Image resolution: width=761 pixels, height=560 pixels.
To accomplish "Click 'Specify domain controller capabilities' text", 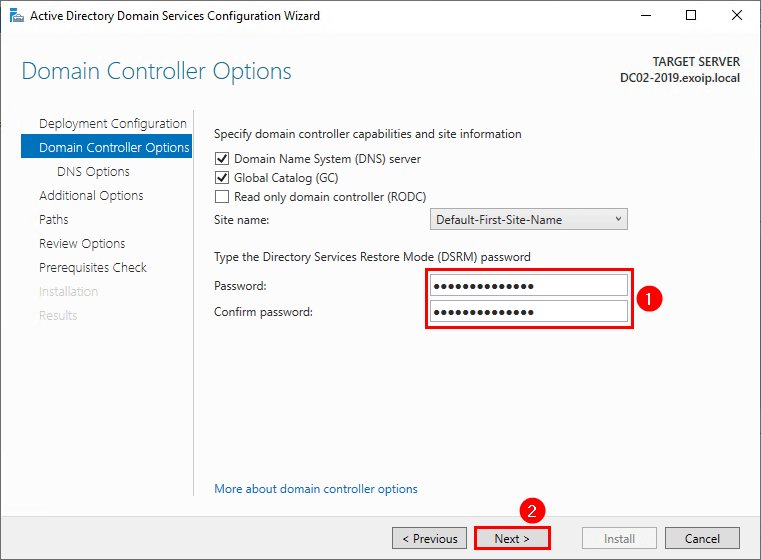I will click(x=367, y=134).
